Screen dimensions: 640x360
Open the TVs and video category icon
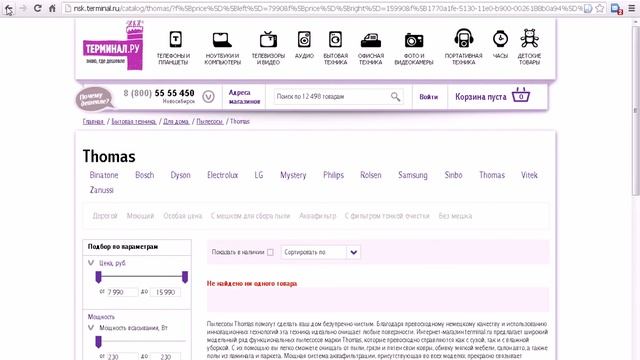click(268, 40)
